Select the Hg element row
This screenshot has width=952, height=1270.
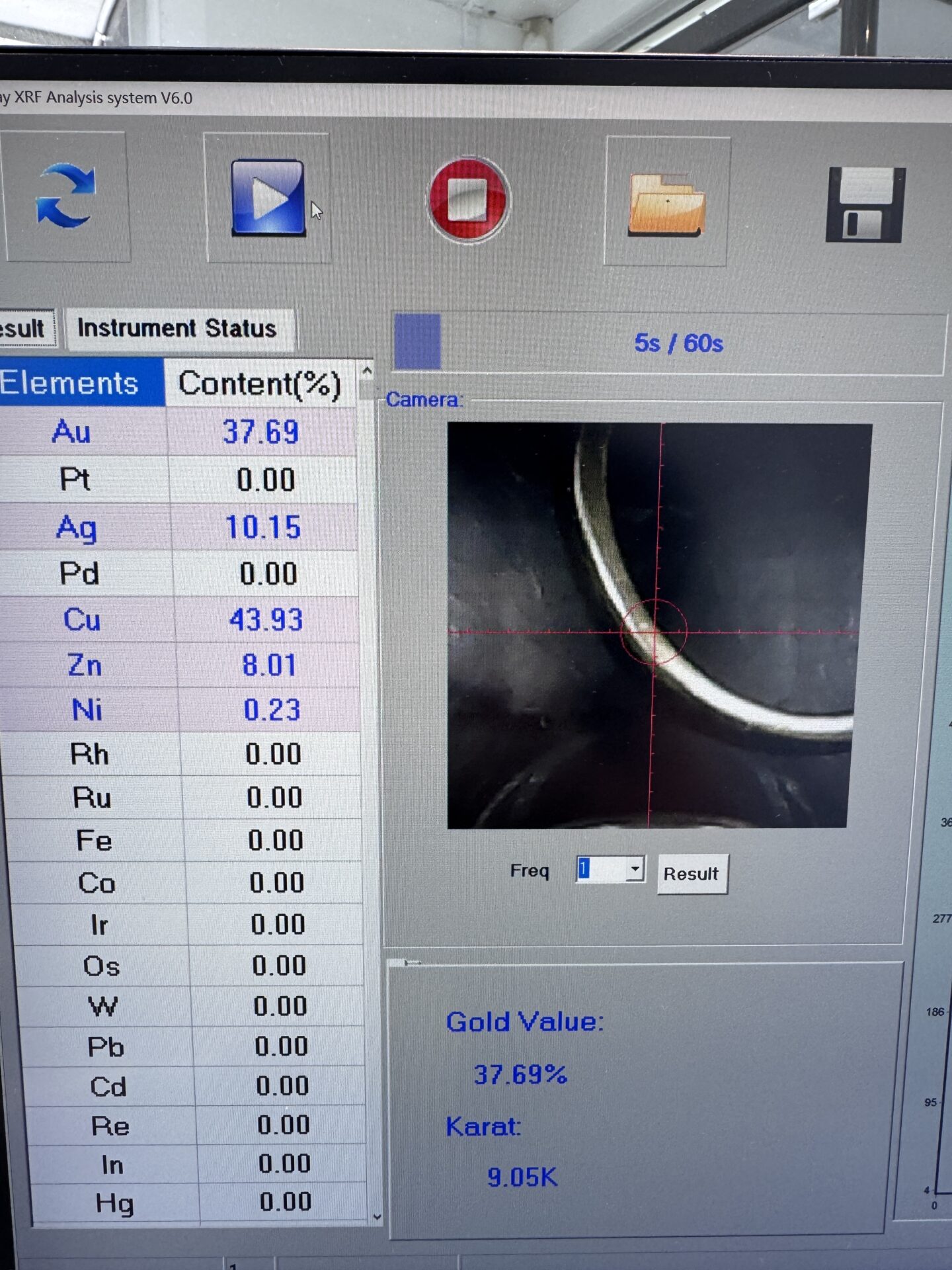198,1203
